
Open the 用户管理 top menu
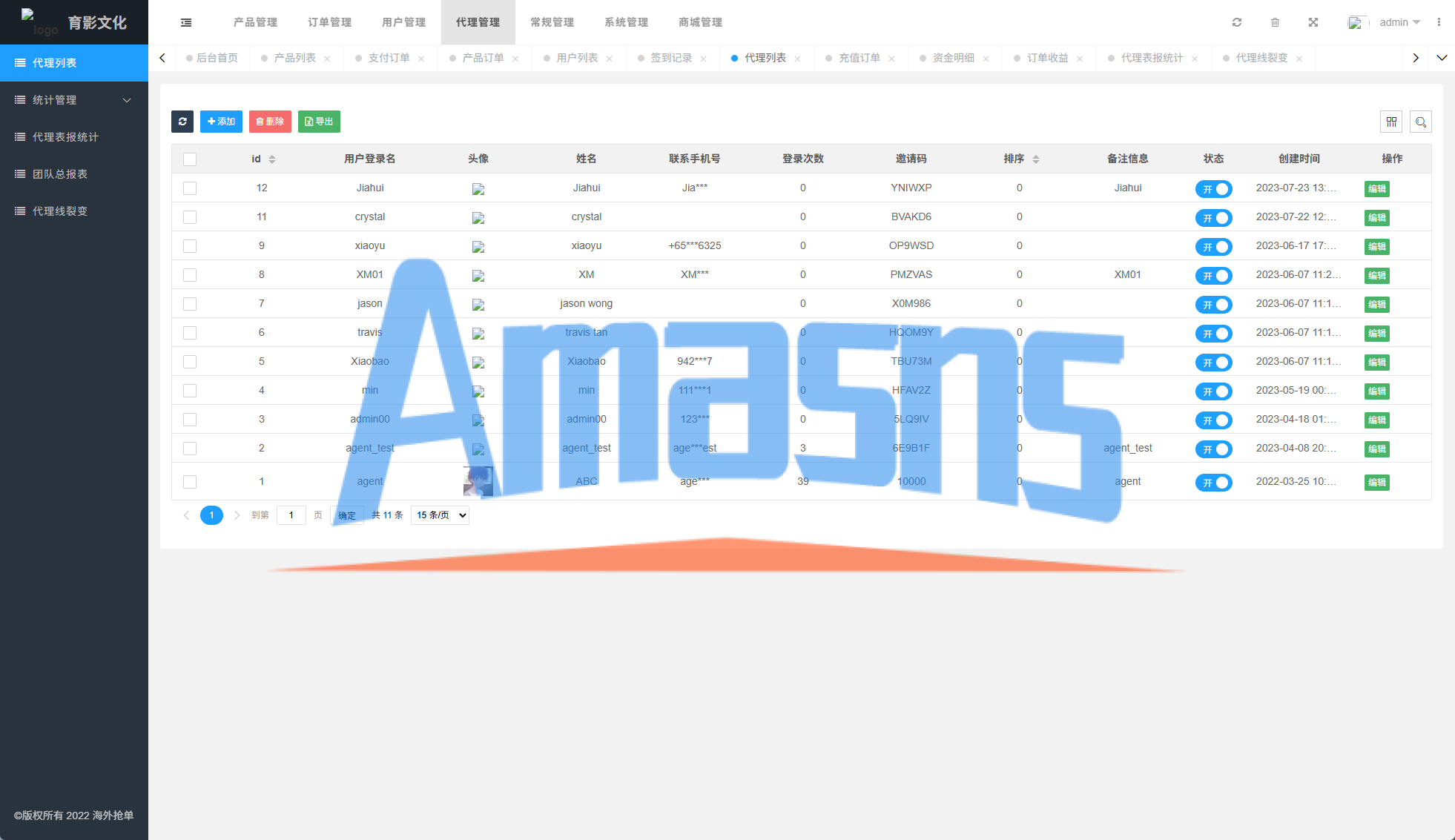click(403, 22)
